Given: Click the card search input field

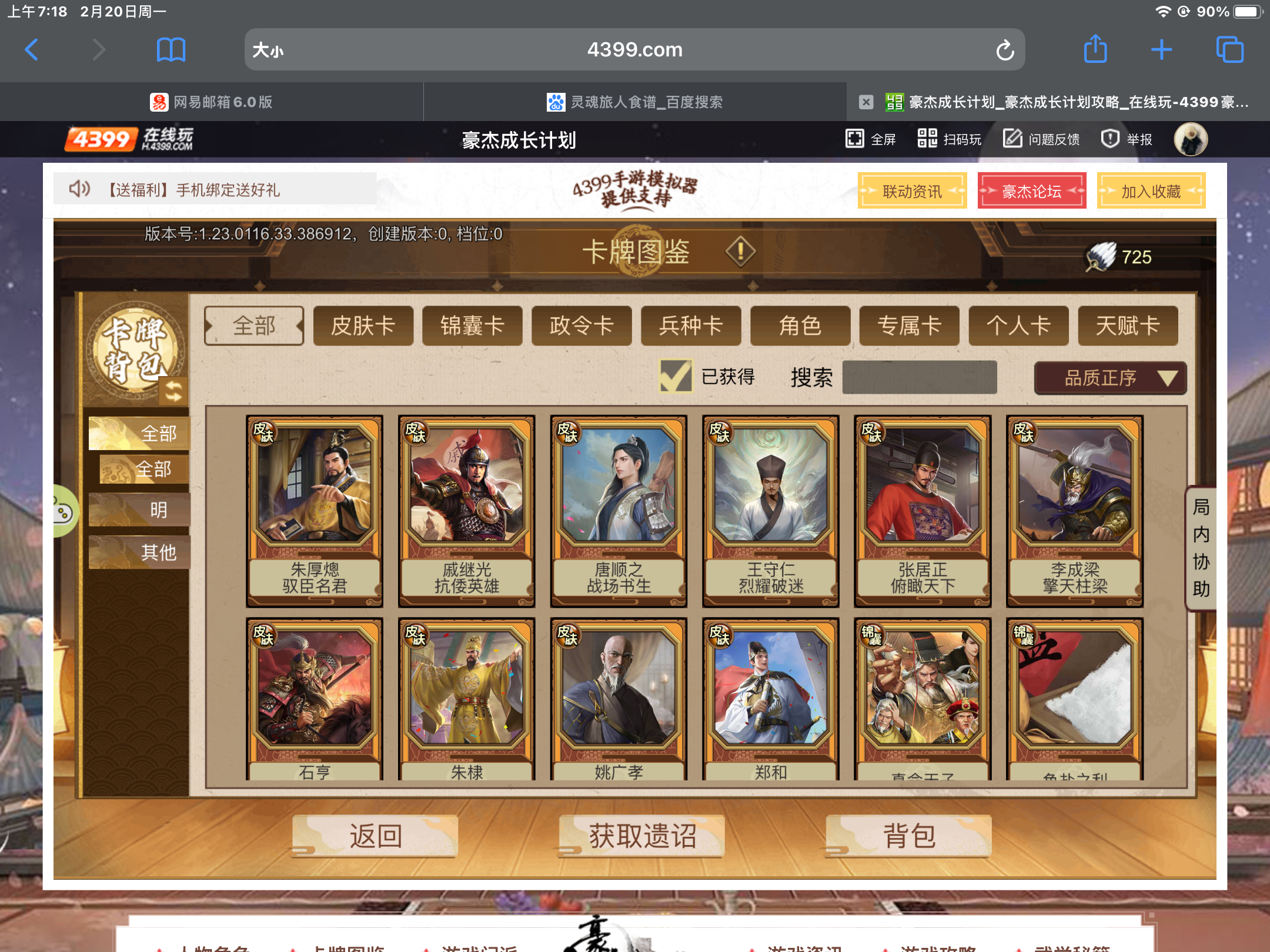Looking at the screenshot, I should (919, 377).
